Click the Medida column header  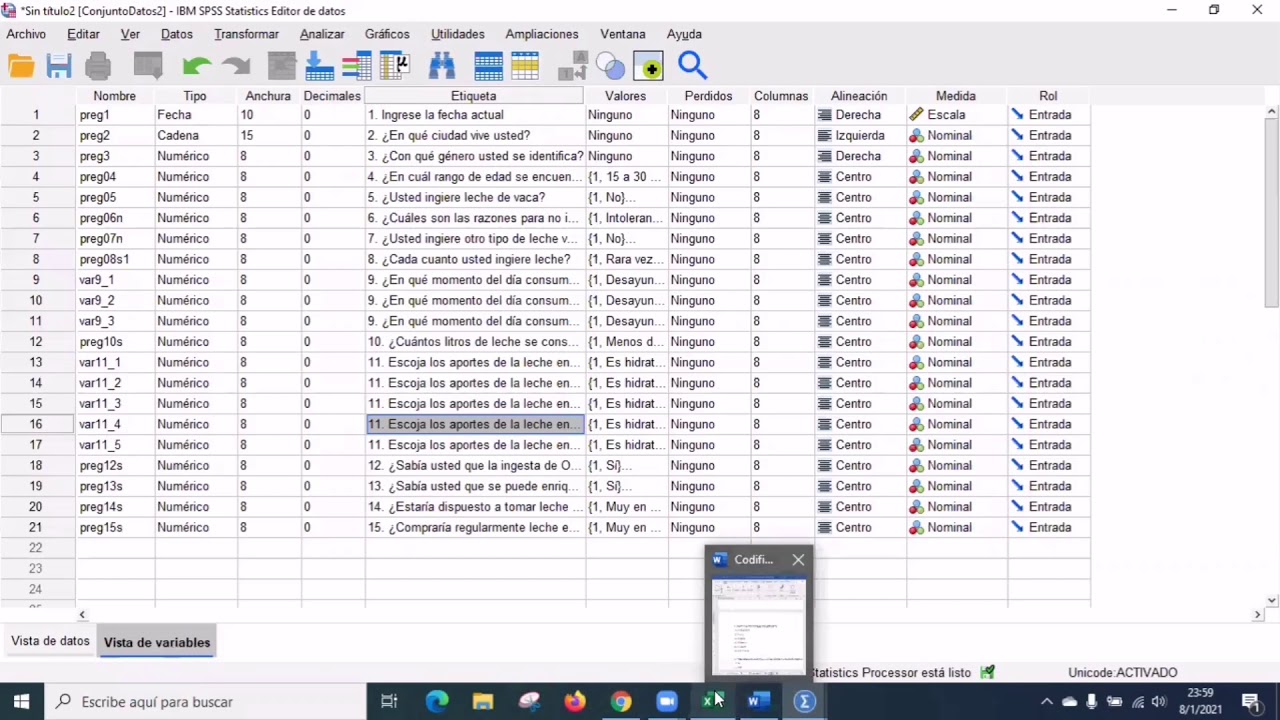[956, 96]
